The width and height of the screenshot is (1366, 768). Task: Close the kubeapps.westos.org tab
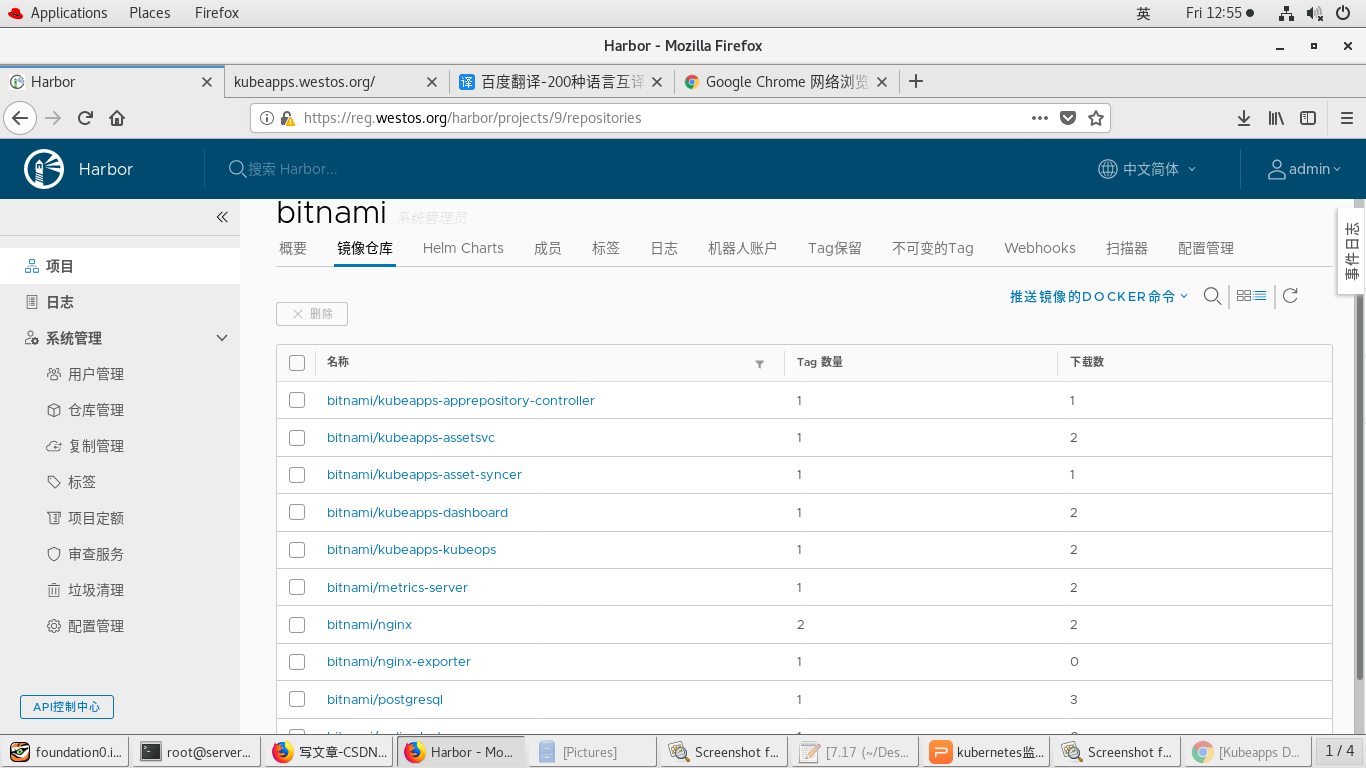click(x=432, y=82)
